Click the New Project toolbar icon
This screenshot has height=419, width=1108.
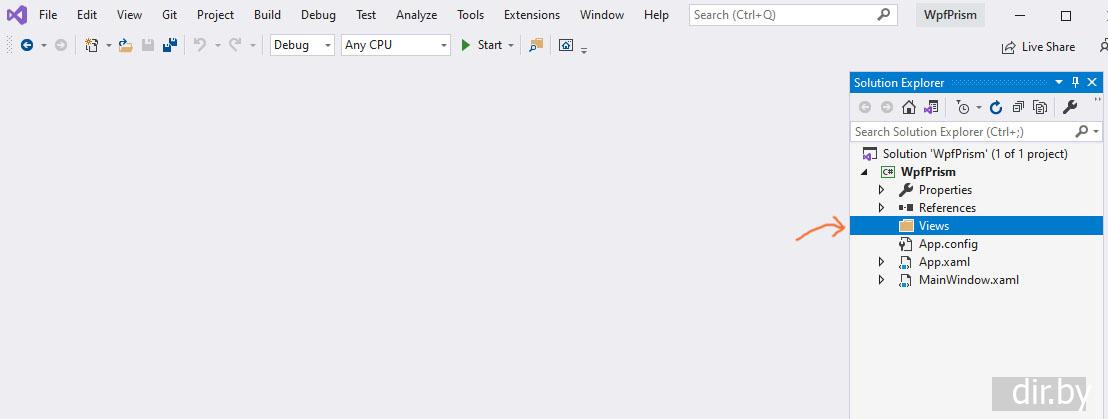point(91,45)
